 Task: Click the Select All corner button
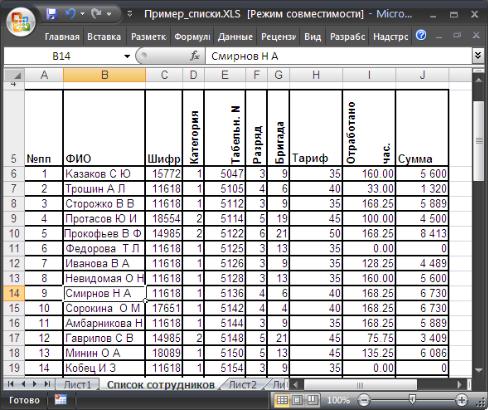(14, 75)
